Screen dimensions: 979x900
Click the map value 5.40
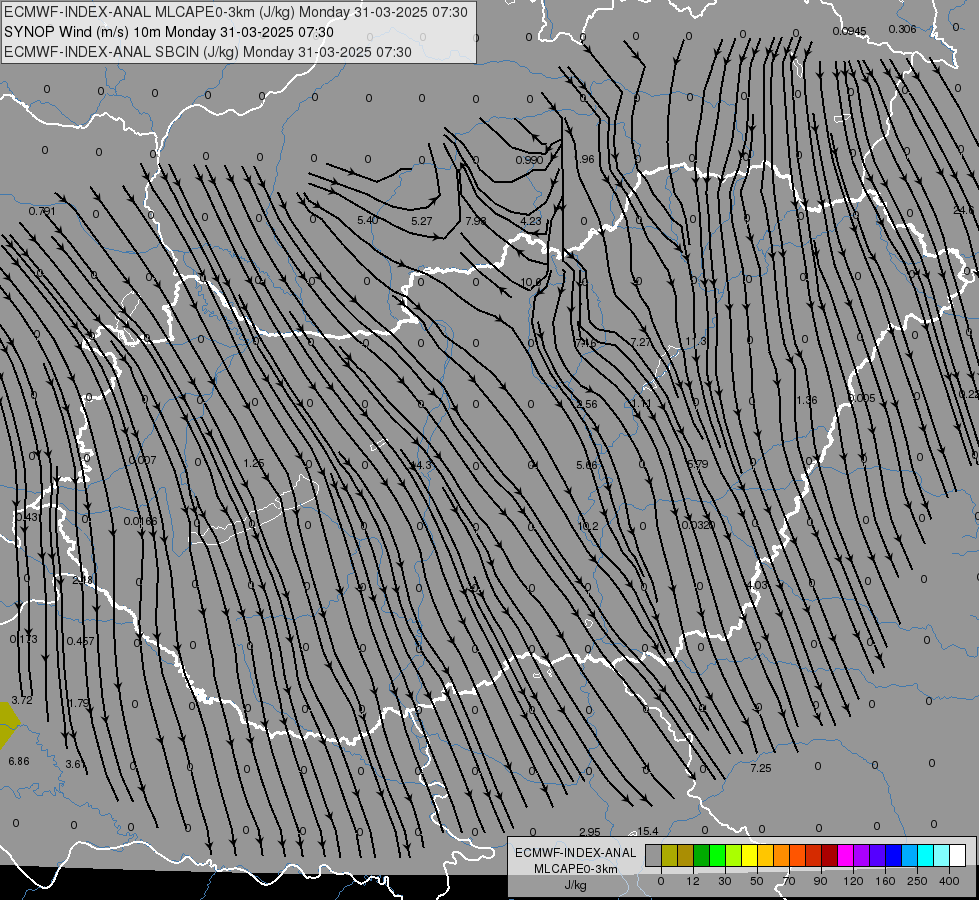coord(368,220)
